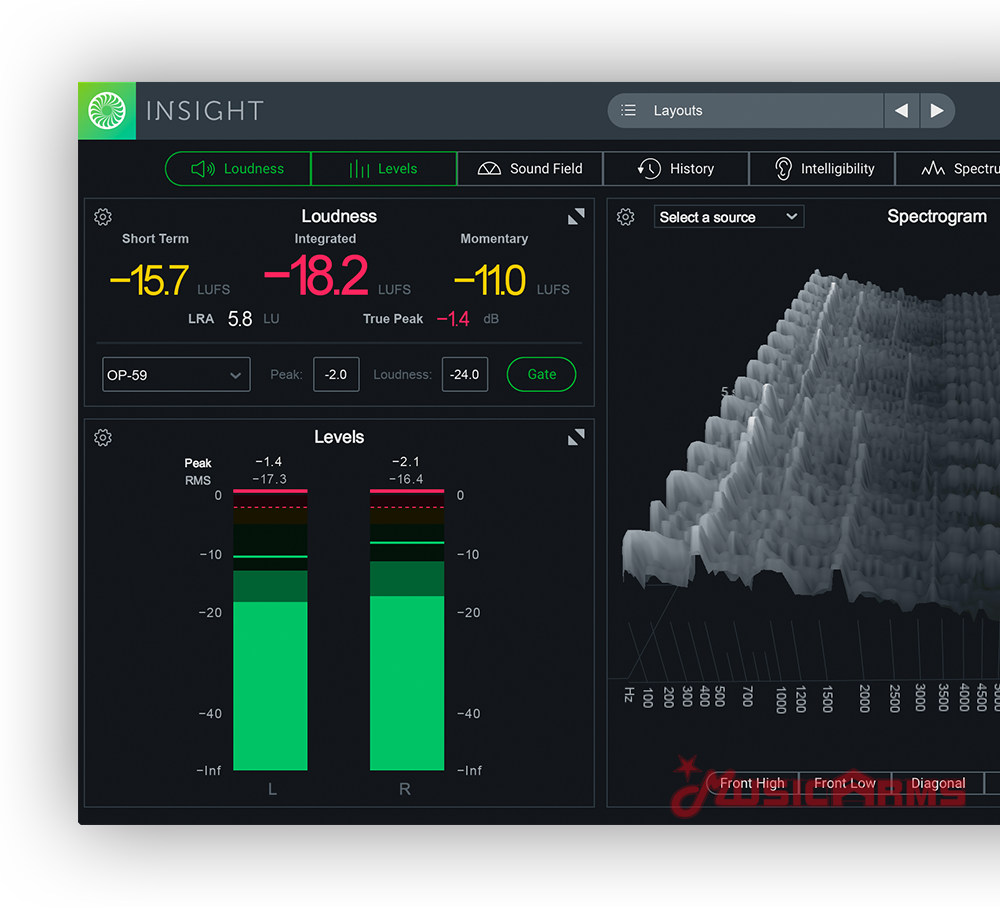Switch to the Sound Field tab
The width and height of the screenshot is (1000, 907).
pyautogui.click(x=530, y=169)
